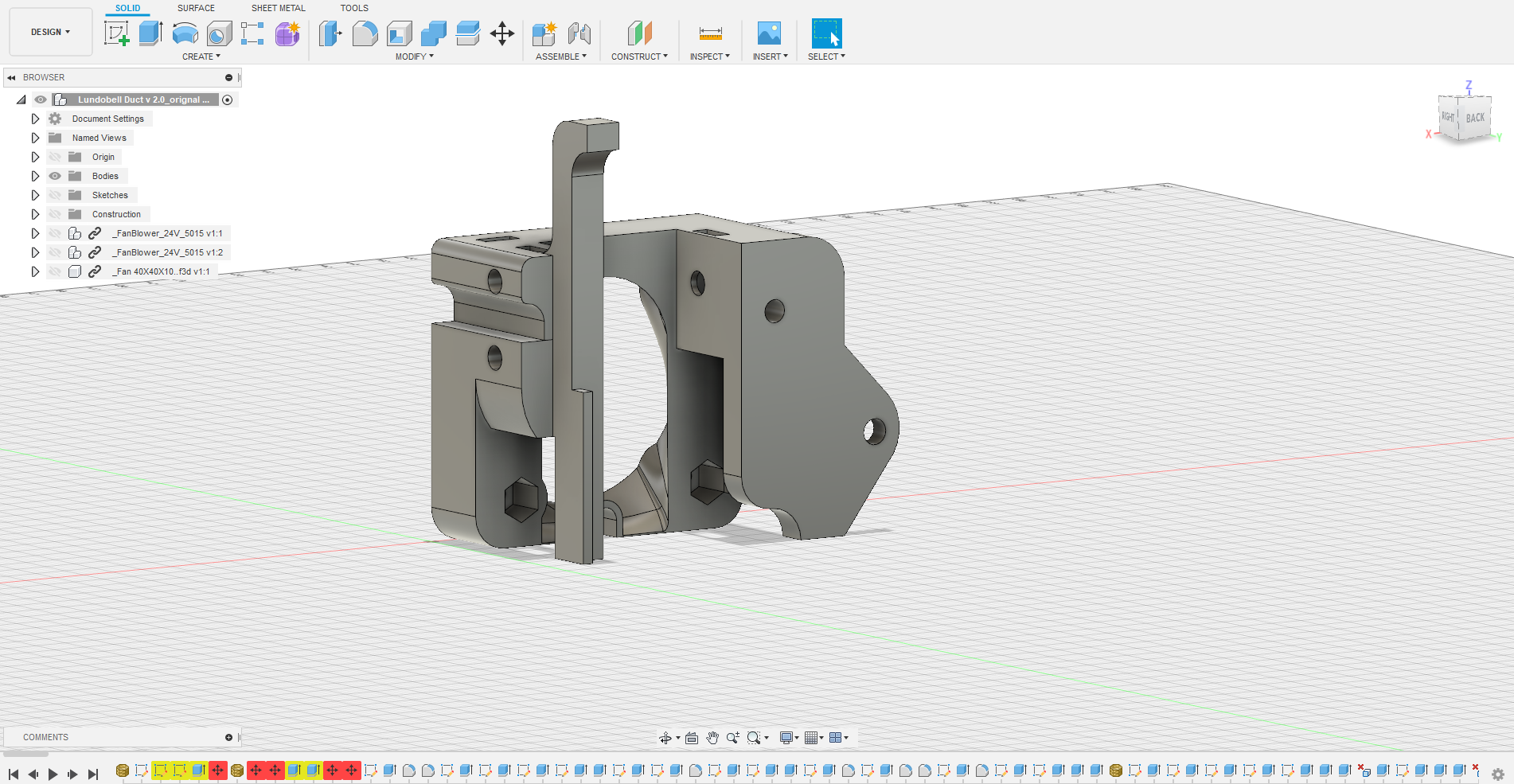Screen dimensions: 1514x784
Task: Open the CONSTRUCT dropdown menu
Action: pos(639,57)
